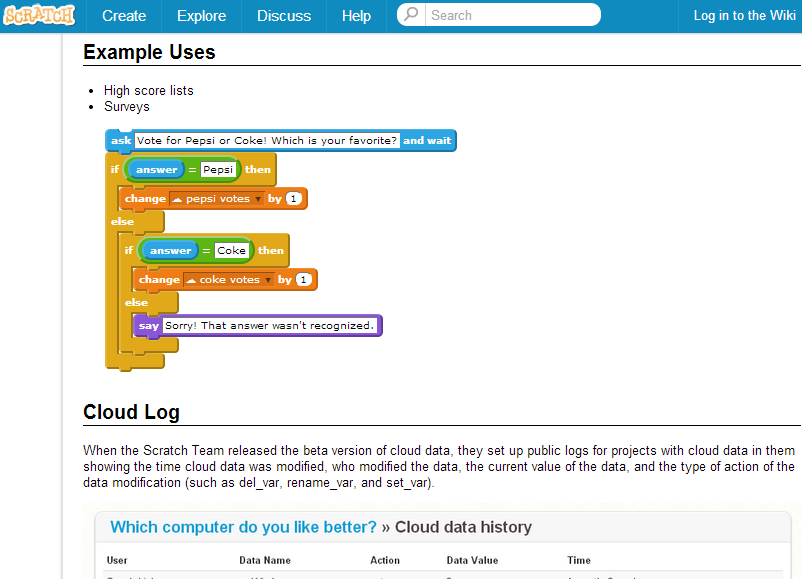The width and height of the screenshot is (802, 580).
Task: Click the number field in change pepsi votes
Action: coord(294,198)
